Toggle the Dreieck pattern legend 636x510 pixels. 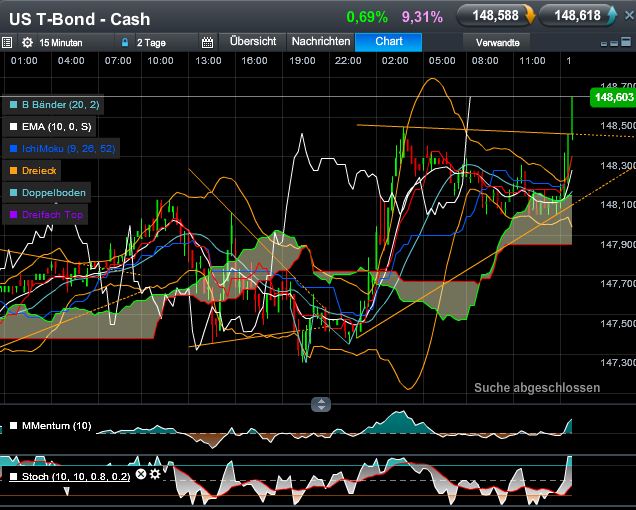33,170
